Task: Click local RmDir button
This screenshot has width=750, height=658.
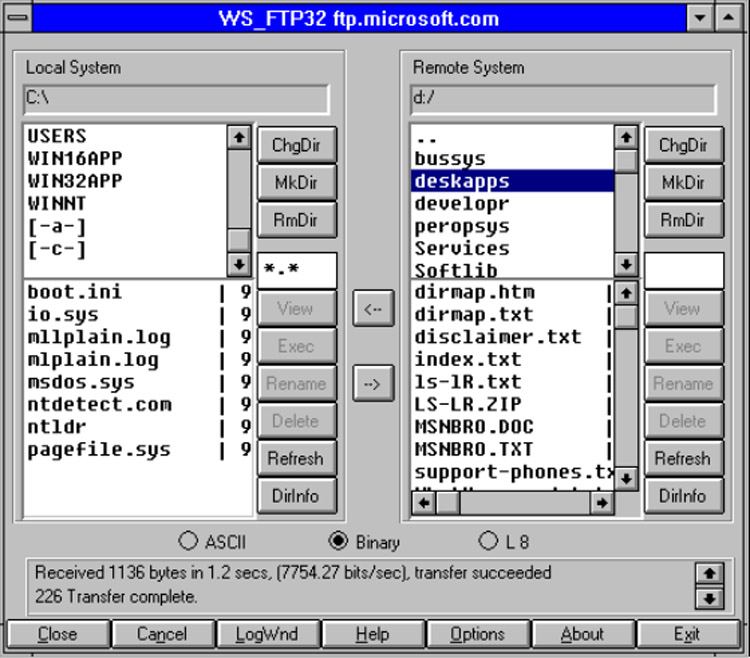Action: [297, 220]
